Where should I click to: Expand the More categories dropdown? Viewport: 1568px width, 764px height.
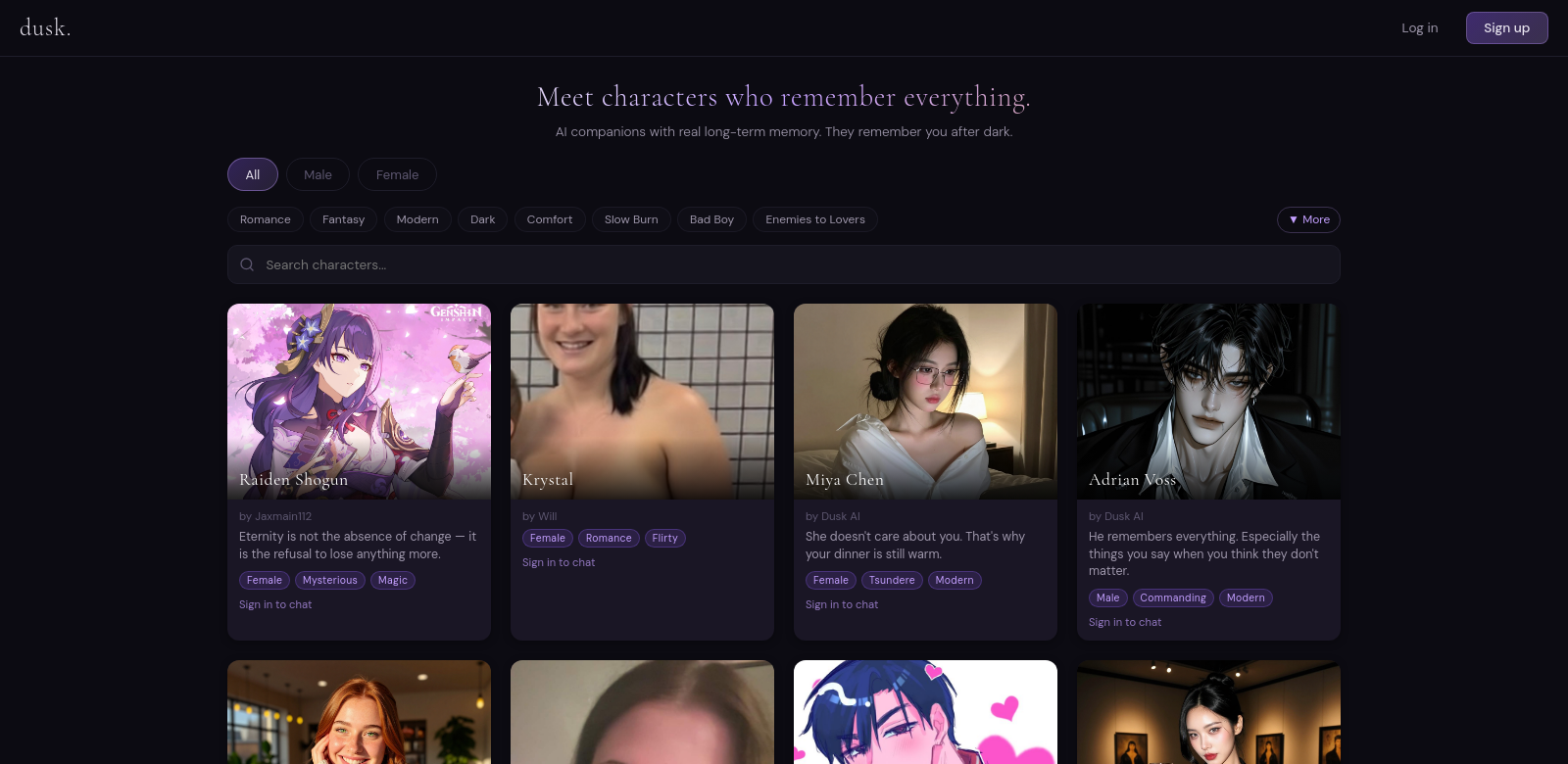(x=1308, y=219)
